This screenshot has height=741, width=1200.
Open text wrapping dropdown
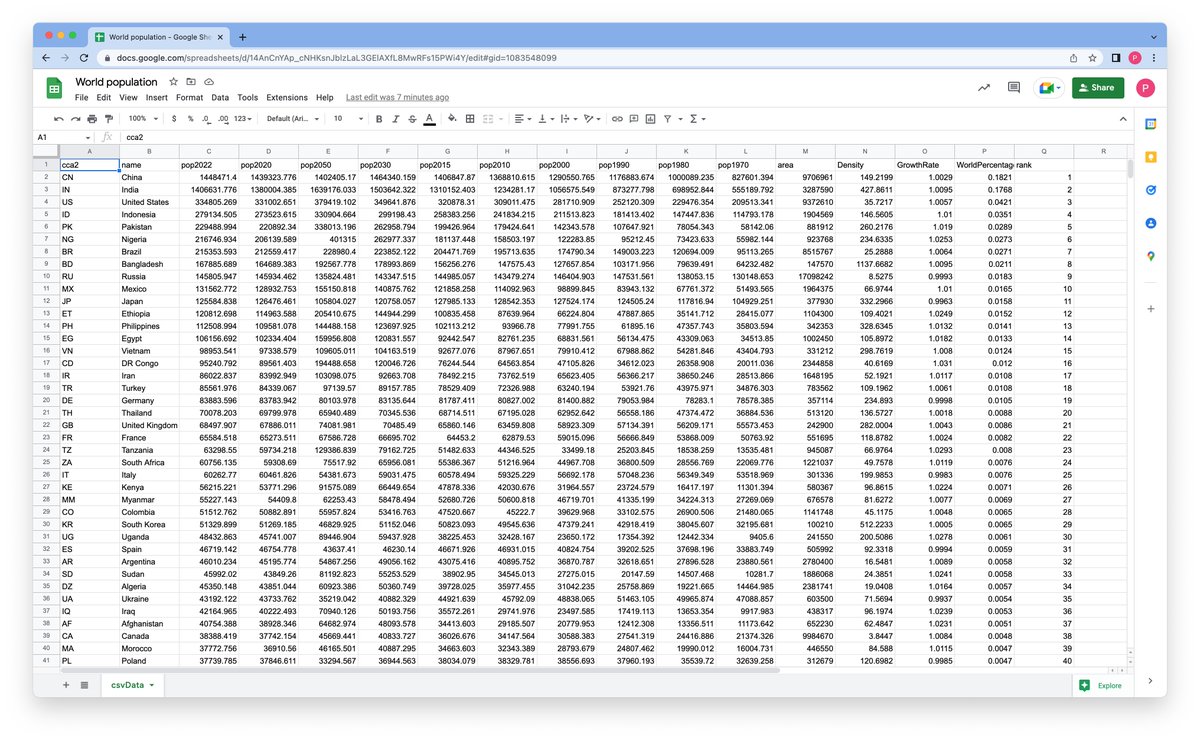click(569, 118)
